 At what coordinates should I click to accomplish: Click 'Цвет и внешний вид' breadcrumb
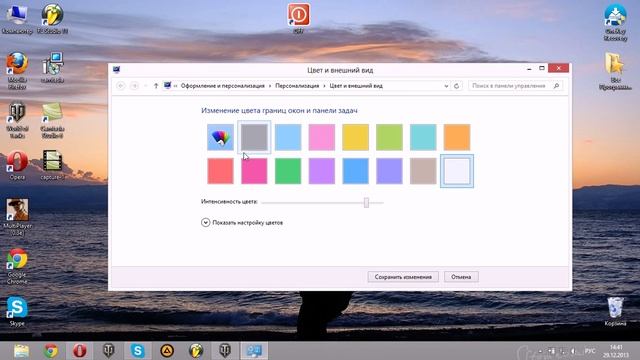pyautogui.click(x=356, y=86)
